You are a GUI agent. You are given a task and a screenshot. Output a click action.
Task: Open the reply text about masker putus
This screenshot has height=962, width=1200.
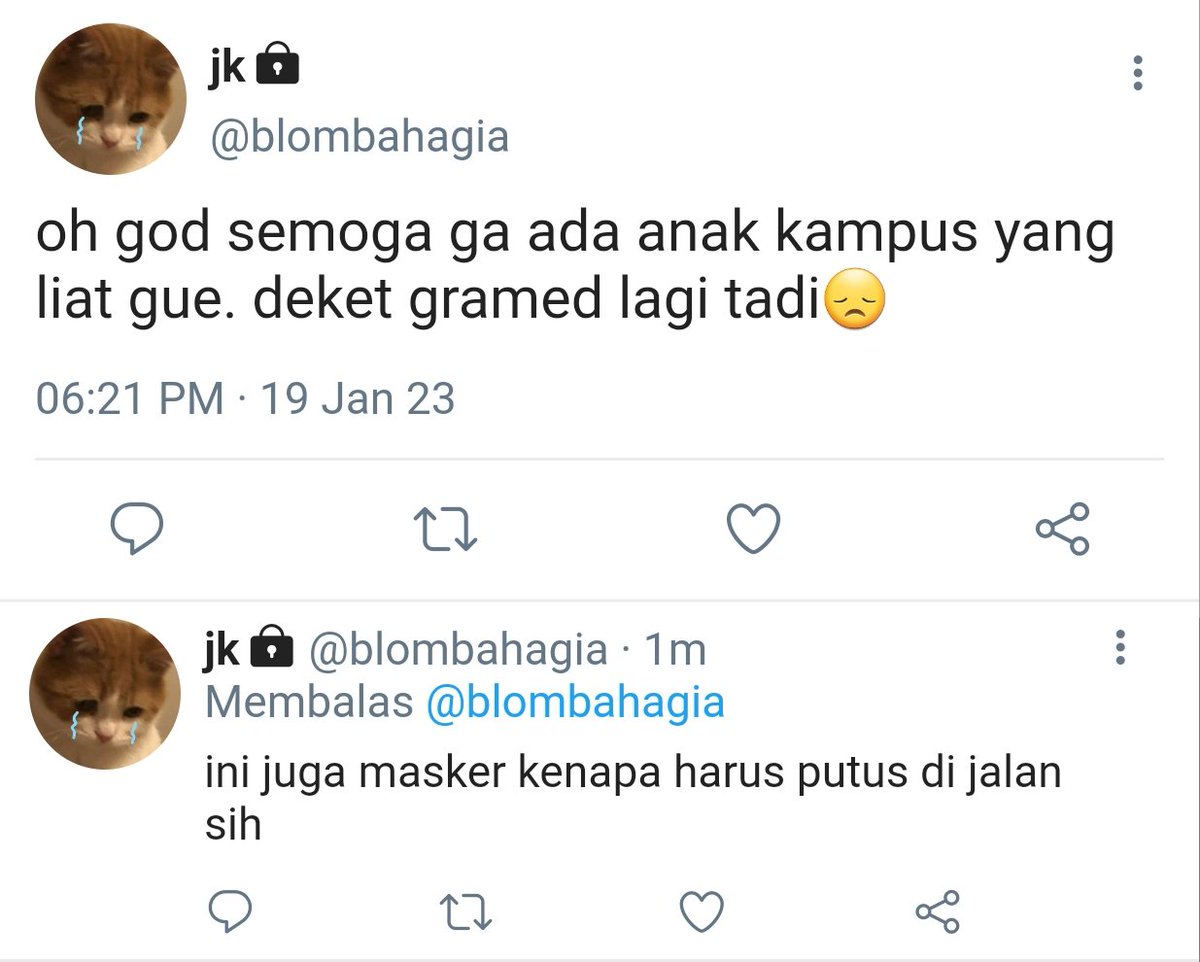633,799
